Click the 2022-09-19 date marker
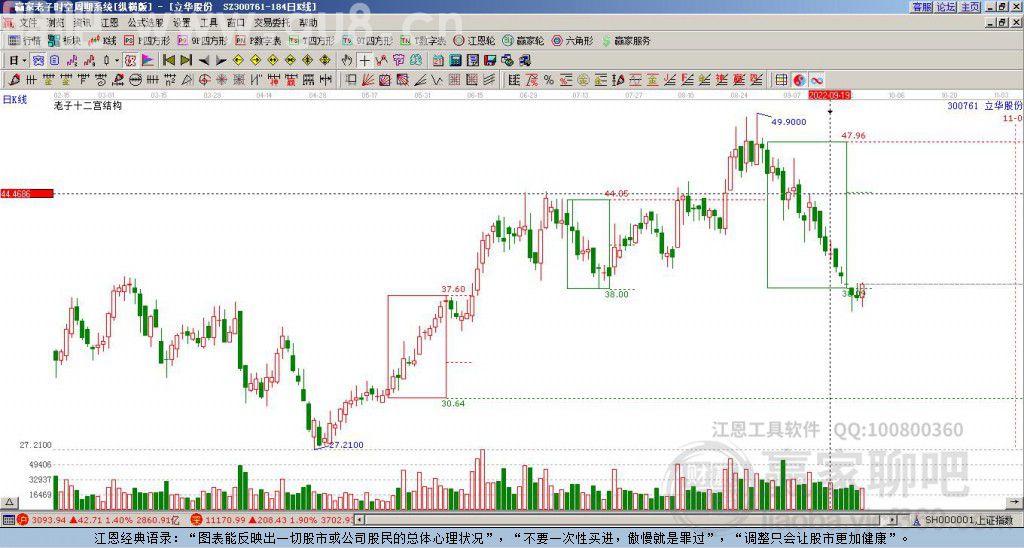This screenshot has width=1024, height=548. click(829, 95)
